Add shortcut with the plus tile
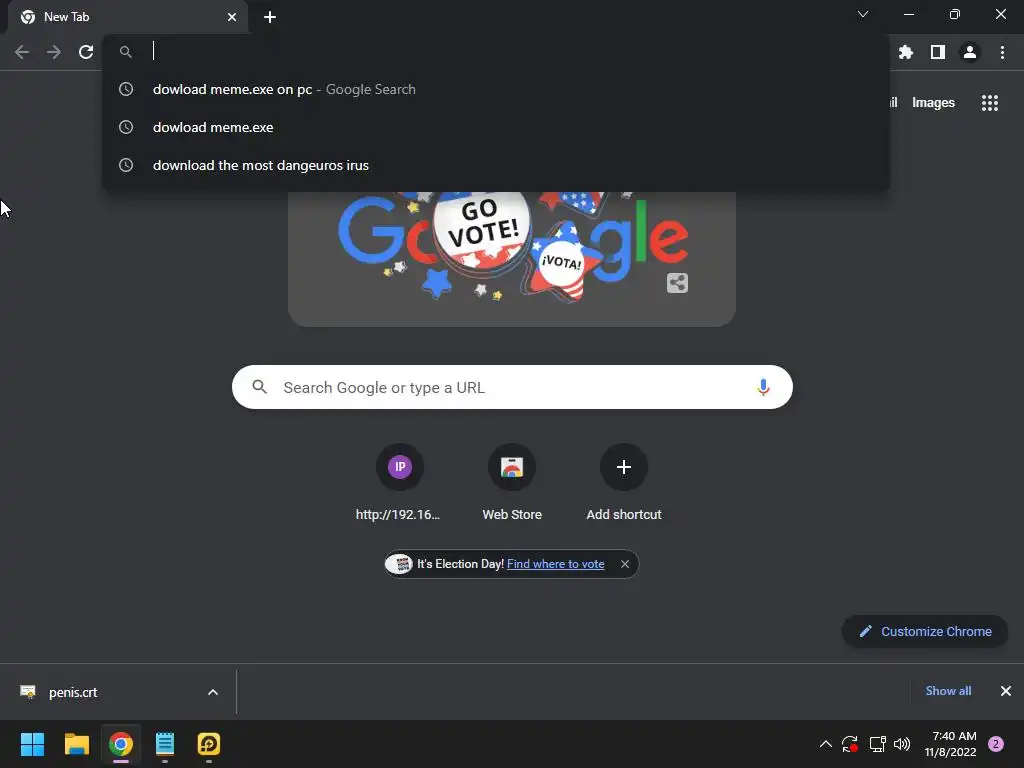 (x=624, y=483)
